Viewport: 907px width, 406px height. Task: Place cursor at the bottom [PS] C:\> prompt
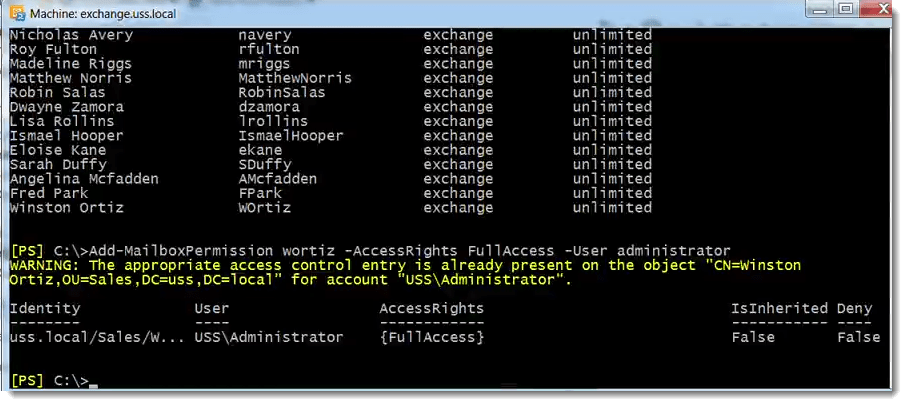point(50,381)
